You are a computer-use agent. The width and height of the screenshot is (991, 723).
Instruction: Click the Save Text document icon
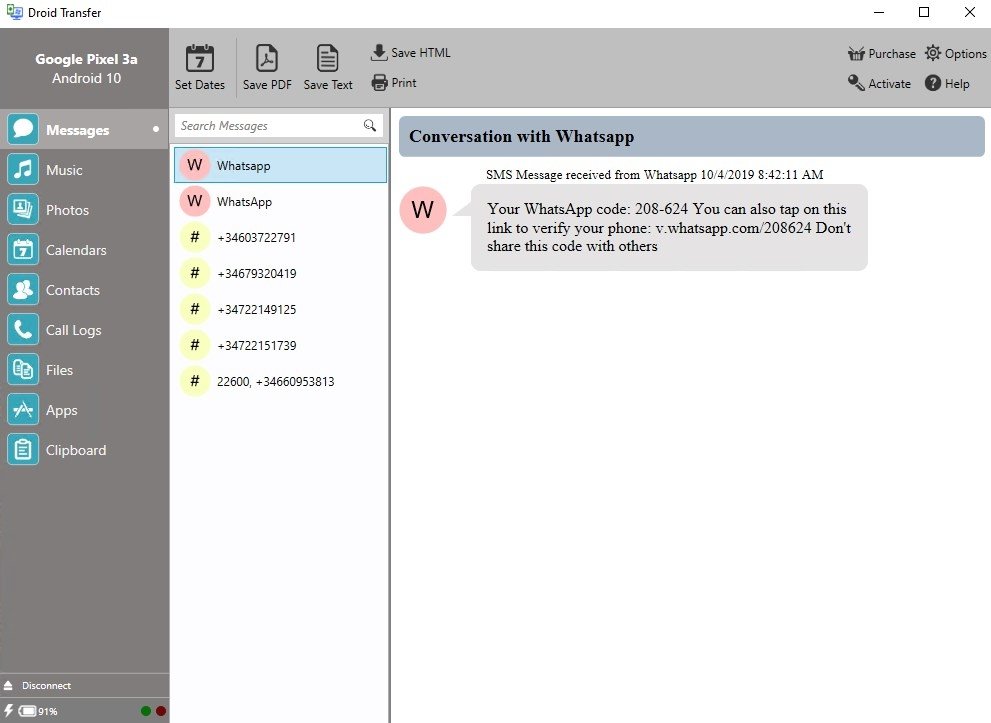tap(327, 58)
